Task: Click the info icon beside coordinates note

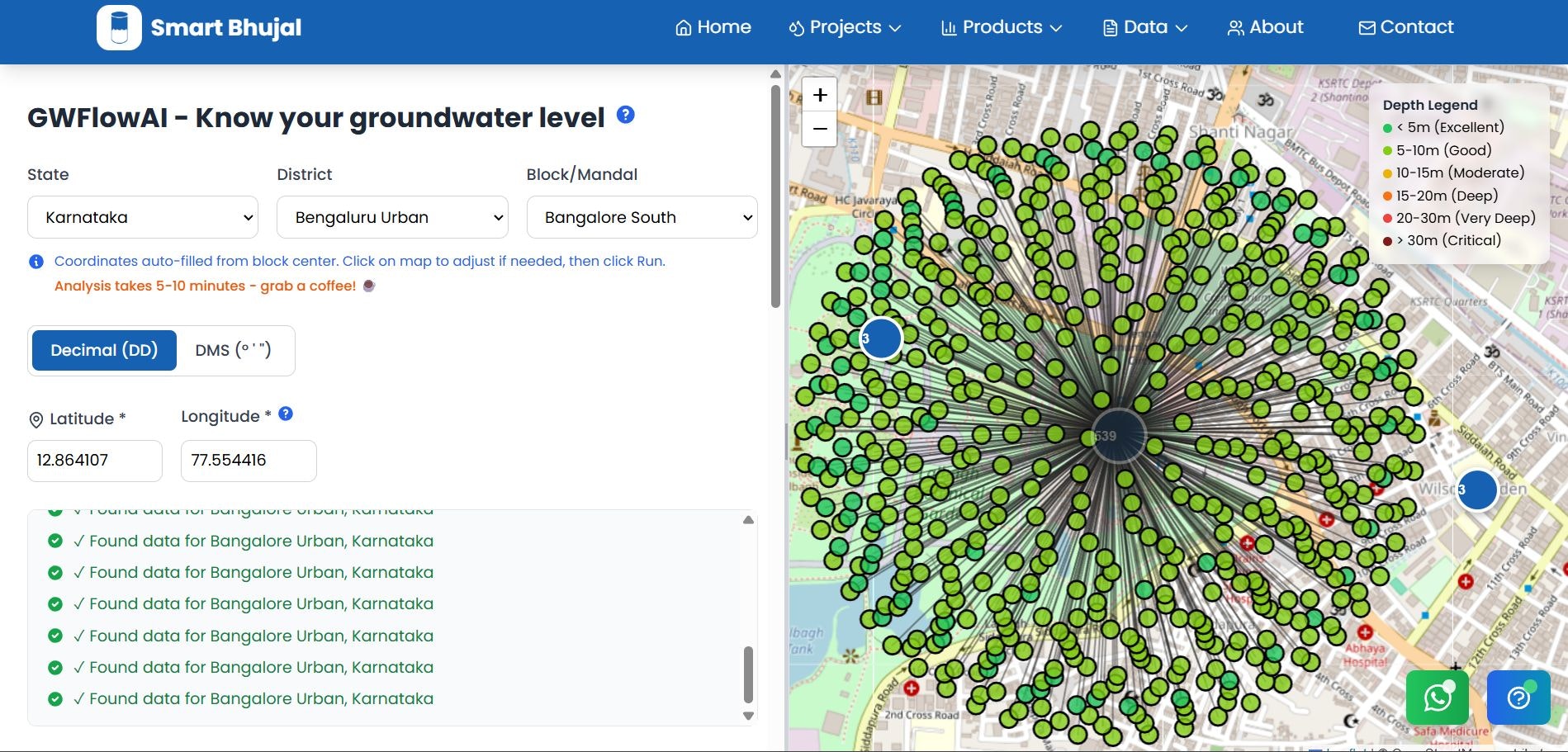Action: pyautogui.click(x=36, y=262)
